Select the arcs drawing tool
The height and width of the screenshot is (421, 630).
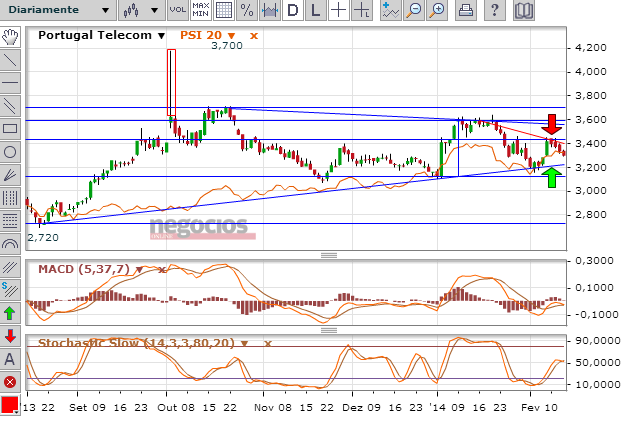pos(10,243)
